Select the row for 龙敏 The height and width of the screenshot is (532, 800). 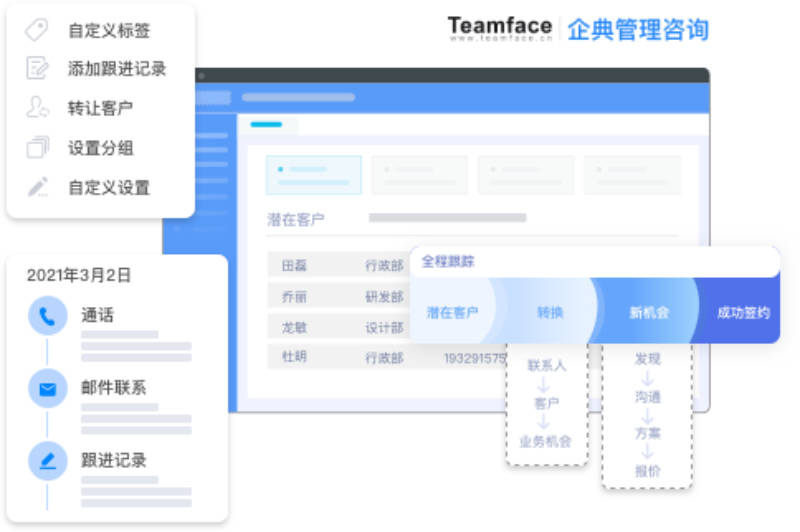339,327
